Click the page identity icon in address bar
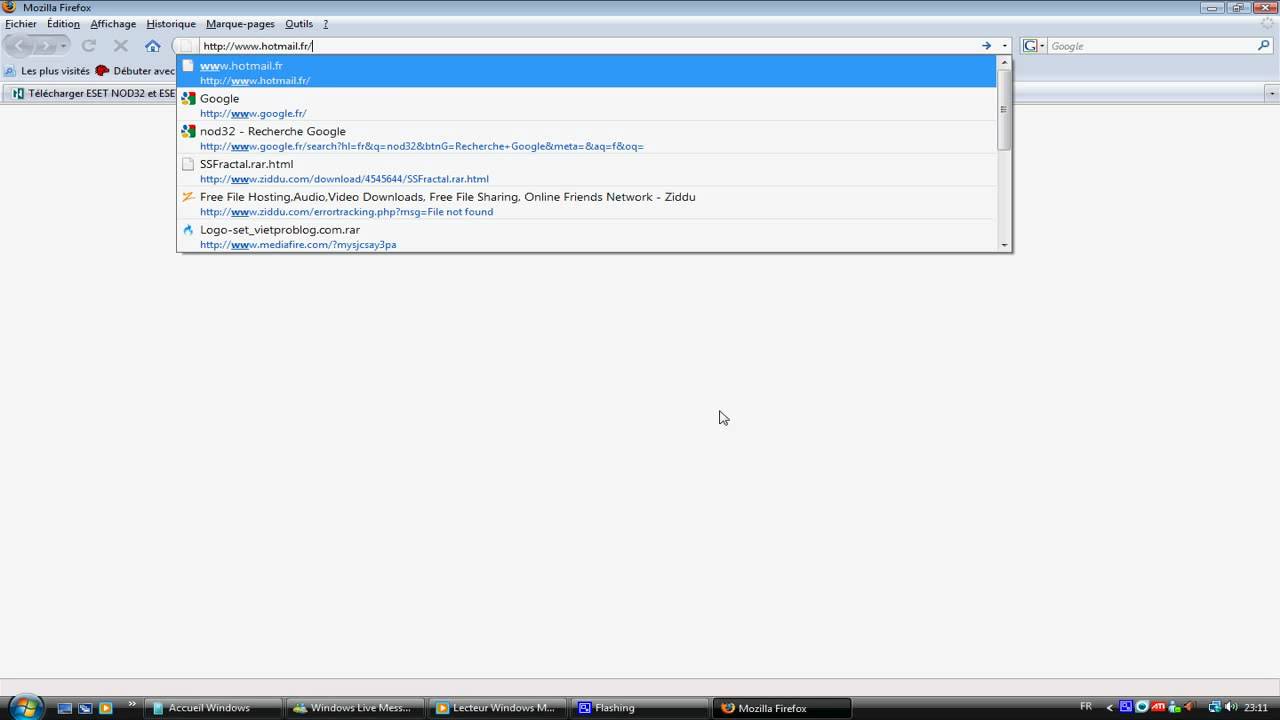Viewport: 1280px width, 720px height. tap(187, 46)
